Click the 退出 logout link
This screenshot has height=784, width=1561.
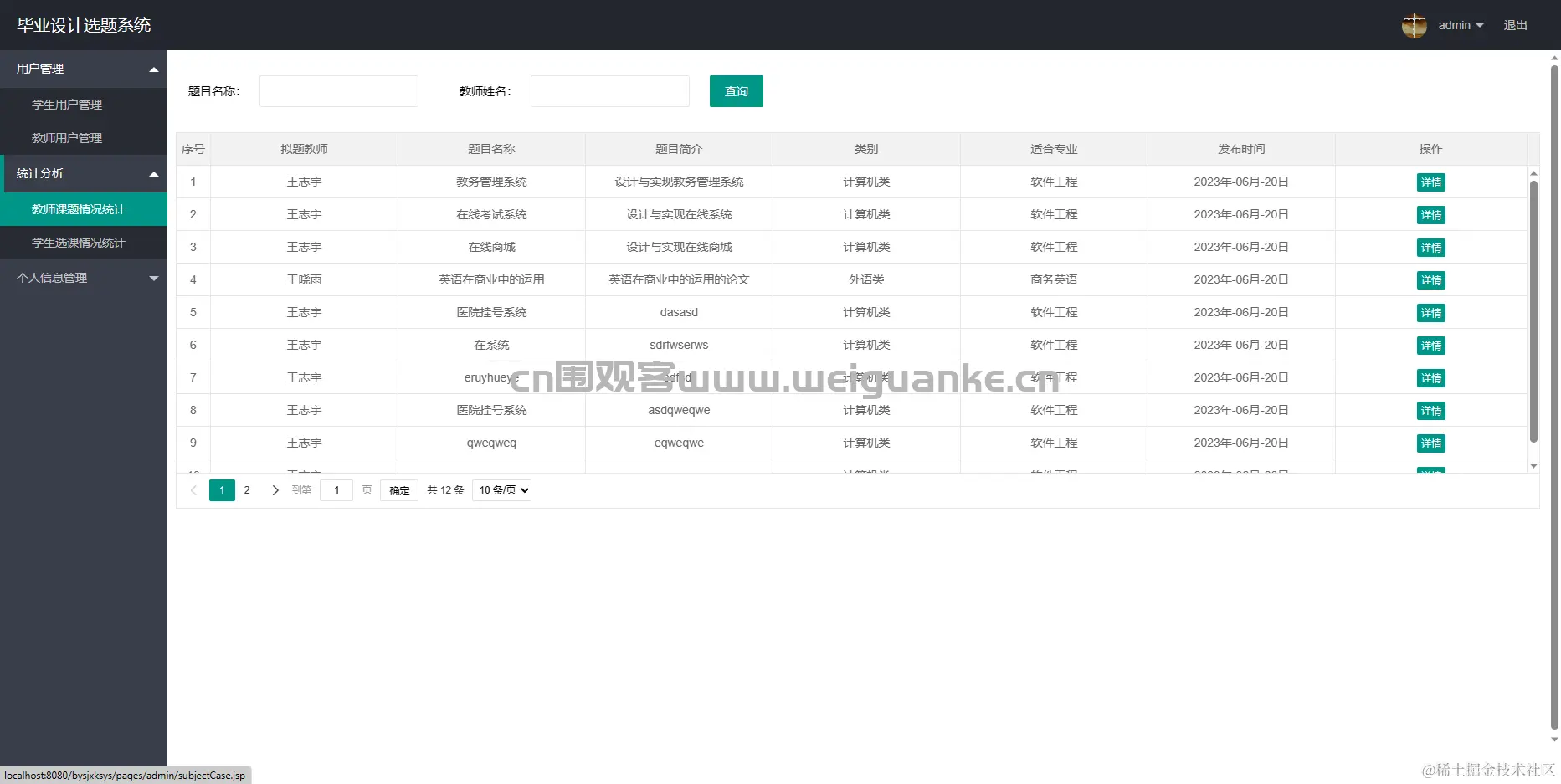pos(1515,25)
